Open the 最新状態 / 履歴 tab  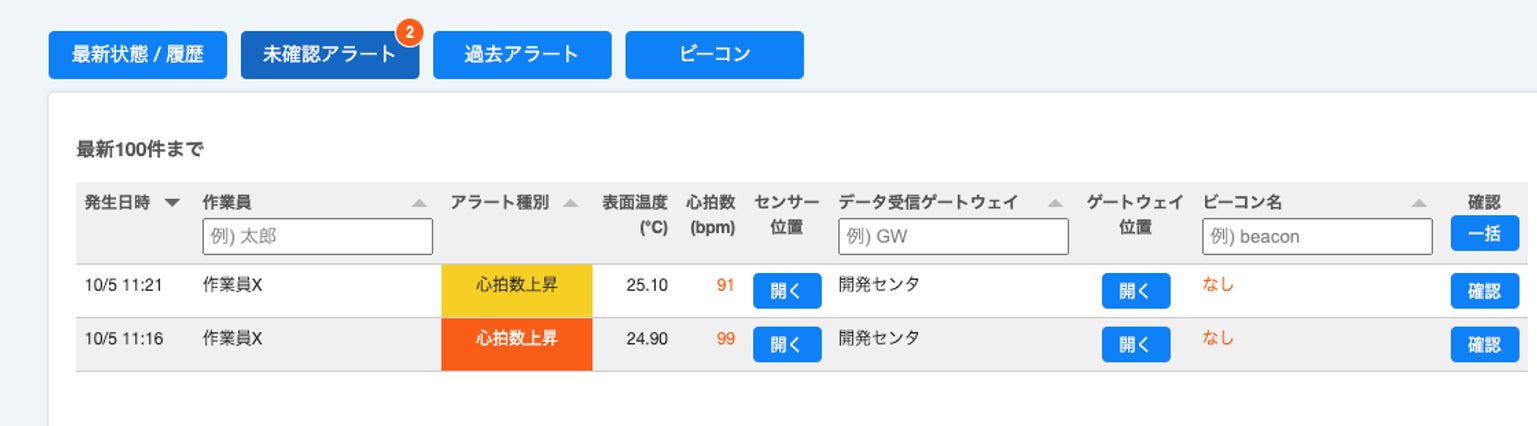coord(138,55)
